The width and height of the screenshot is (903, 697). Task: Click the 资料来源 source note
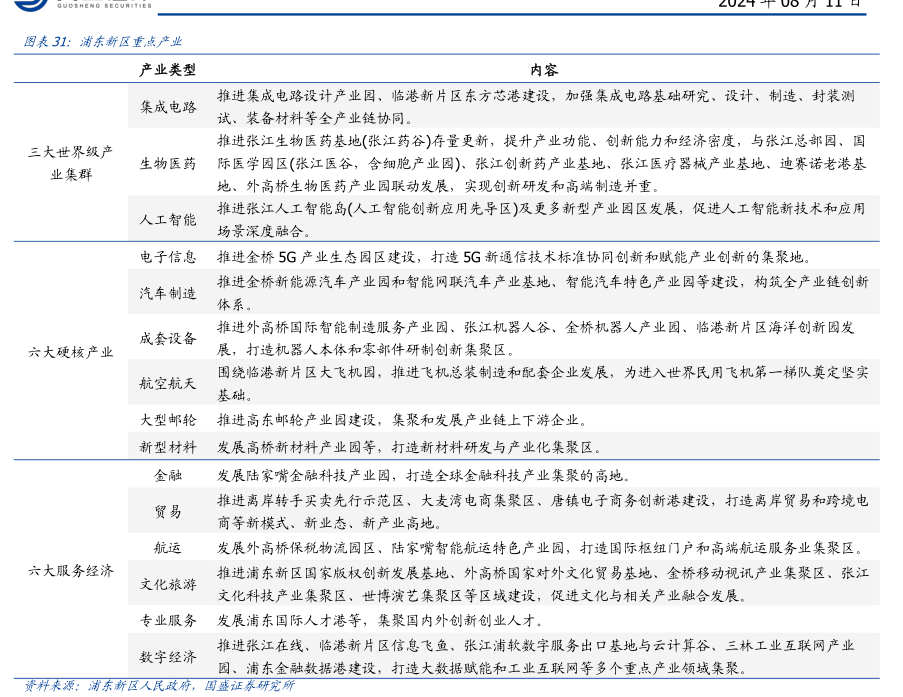160,686
